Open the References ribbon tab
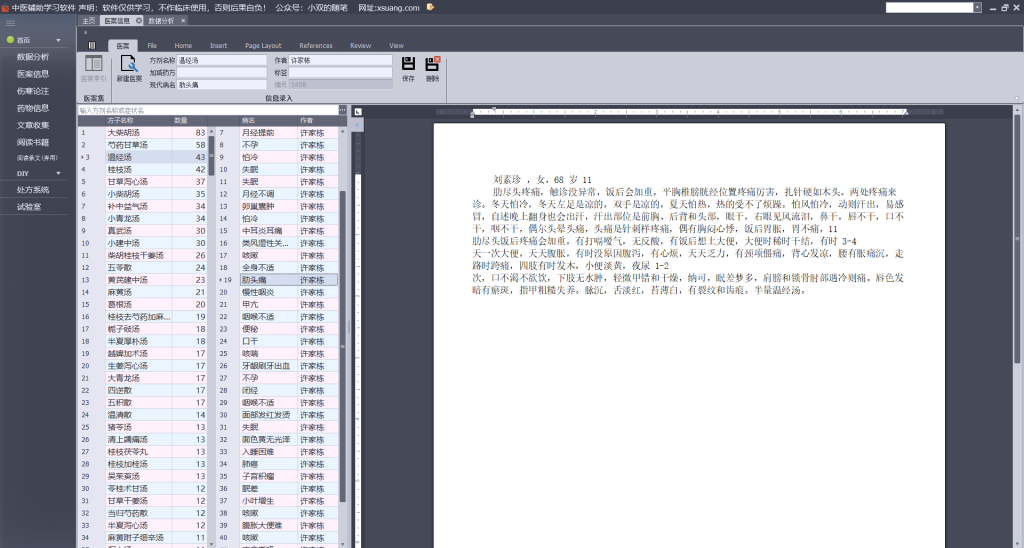The height and width of the screenshot is (548, 1024). click(x=315, y=45)
